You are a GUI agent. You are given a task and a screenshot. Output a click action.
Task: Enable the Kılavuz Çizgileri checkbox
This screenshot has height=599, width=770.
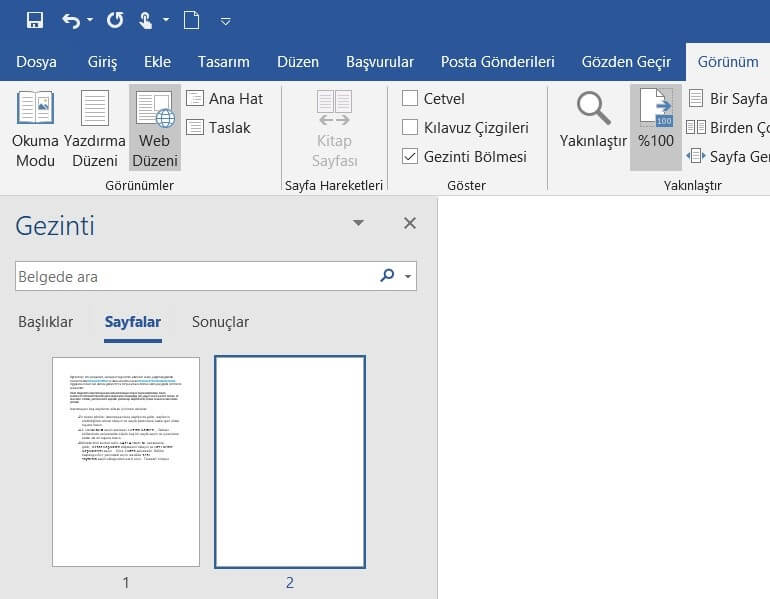[410, 128]
